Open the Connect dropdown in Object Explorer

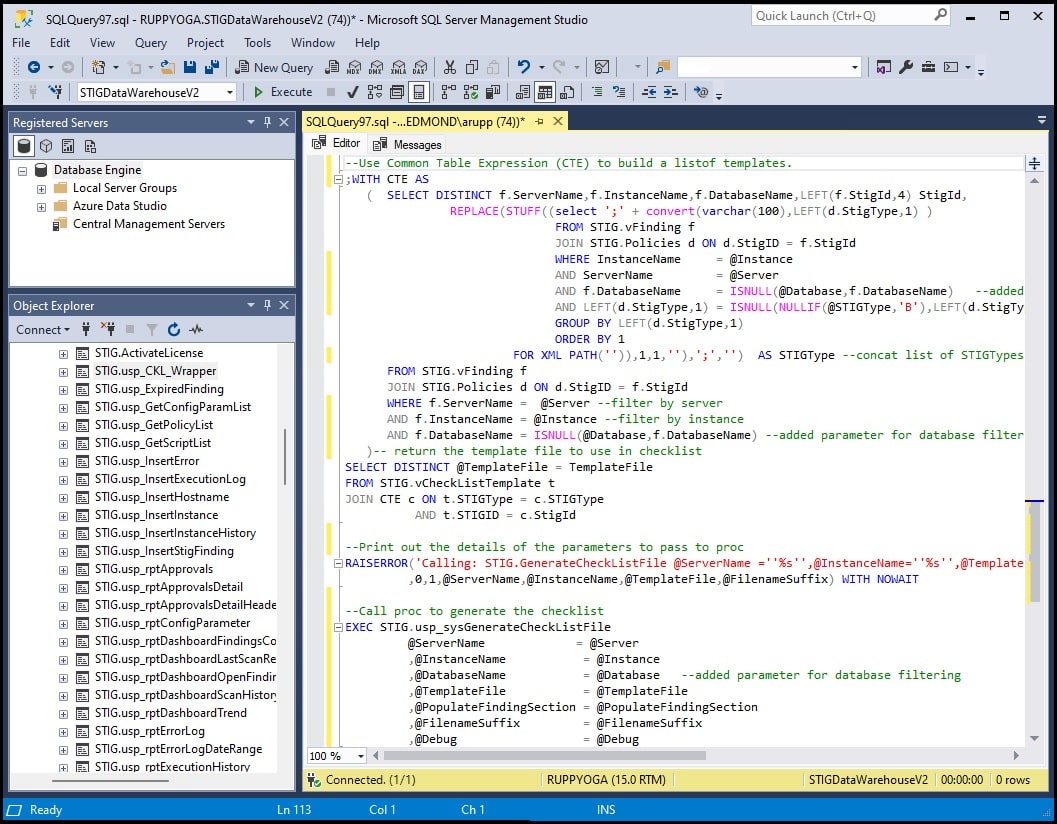click(43, 329)
